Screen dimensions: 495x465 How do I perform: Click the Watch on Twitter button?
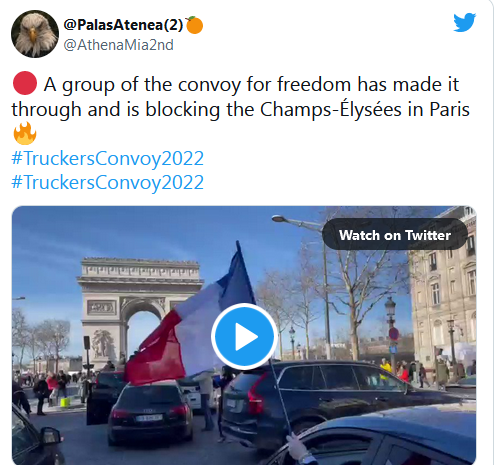coord(395,235)
